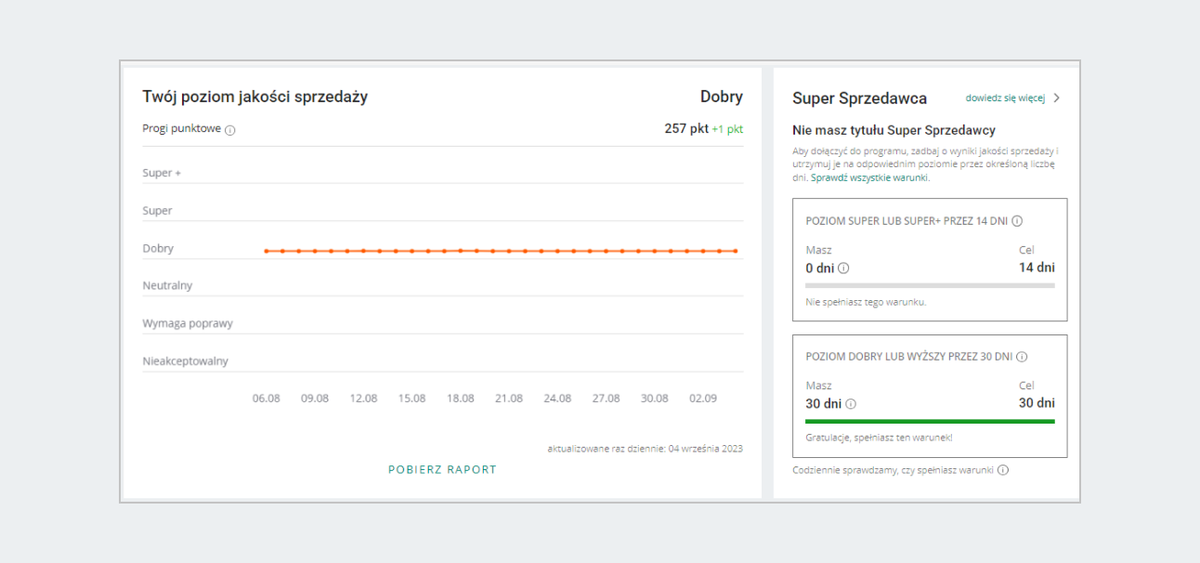Click the 30 dni goal value under Cel
Viewport: 1200px width, 563px height.
coord(1037,403)
